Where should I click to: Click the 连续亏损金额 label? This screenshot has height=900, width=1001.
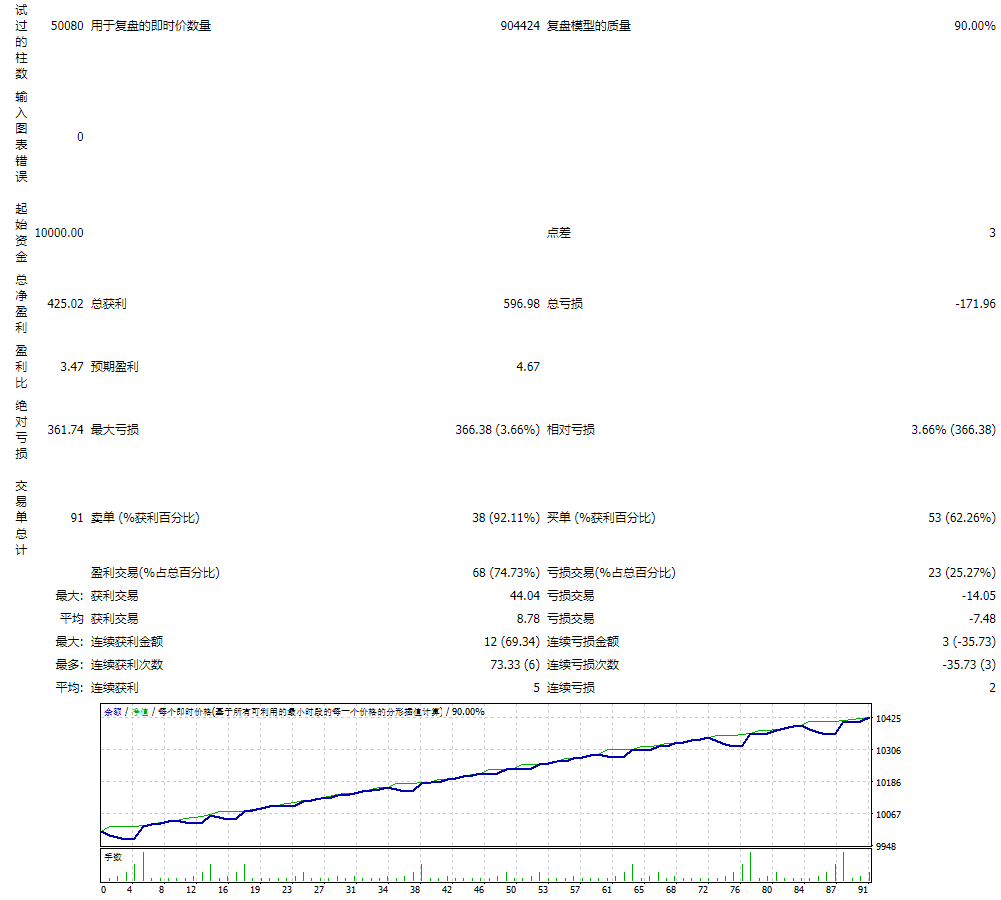coord(583,641)
